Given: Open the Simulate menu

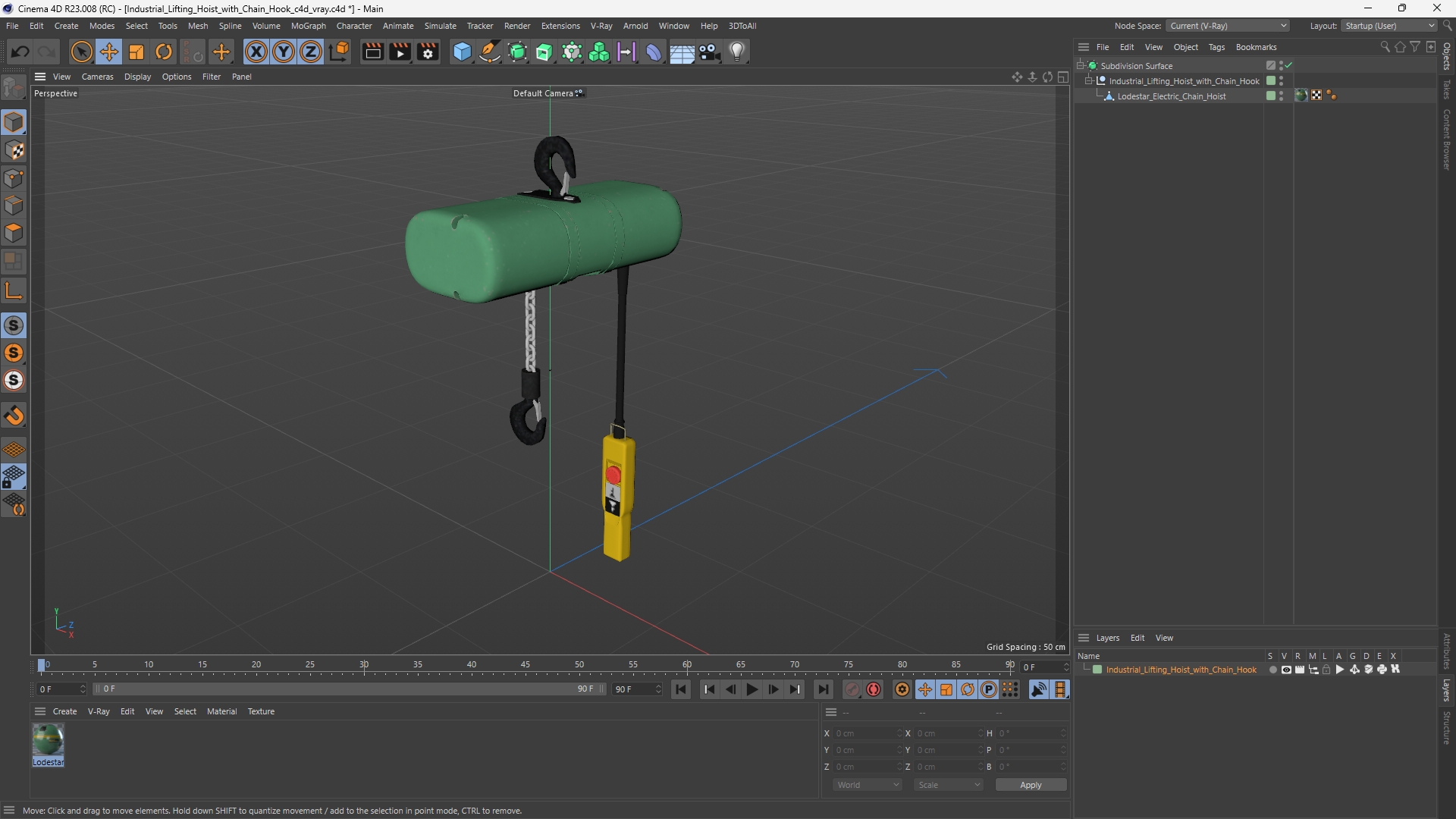Looking at the screenshot, I should pos(440,26).
